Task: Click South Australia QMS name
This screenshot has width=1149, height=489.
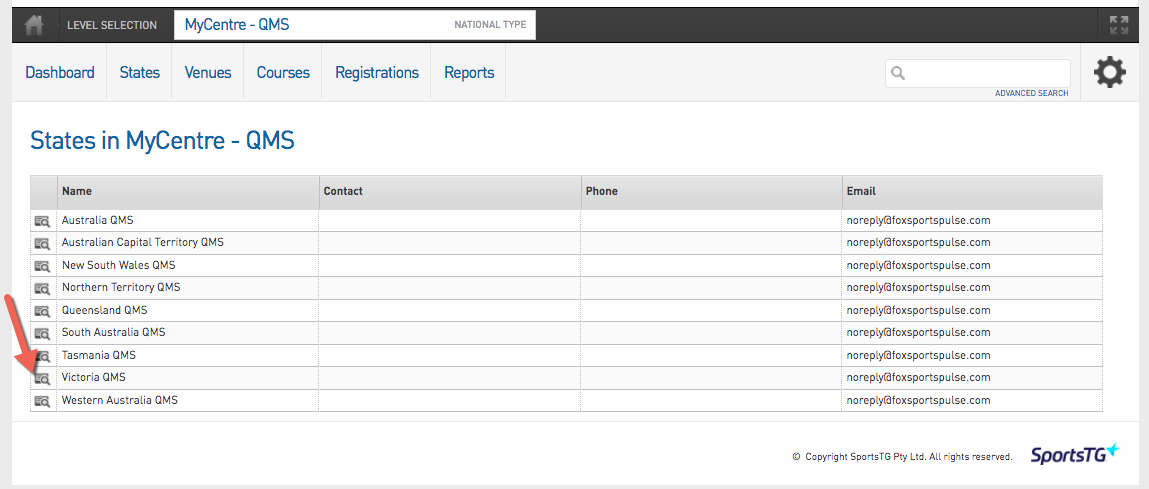Action: pos(114,332)
